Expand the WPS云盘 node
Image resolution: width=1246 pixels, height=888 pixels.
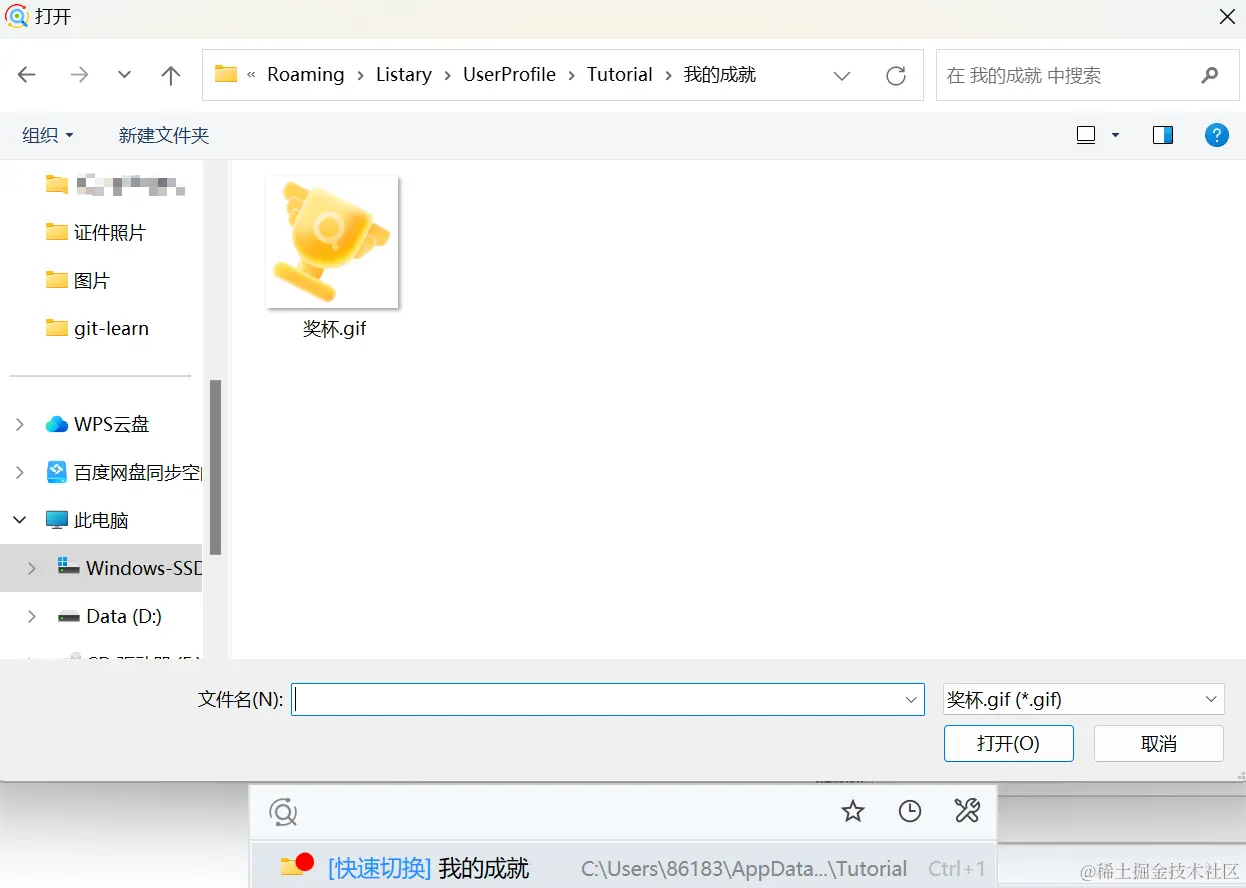pos(20,424)
